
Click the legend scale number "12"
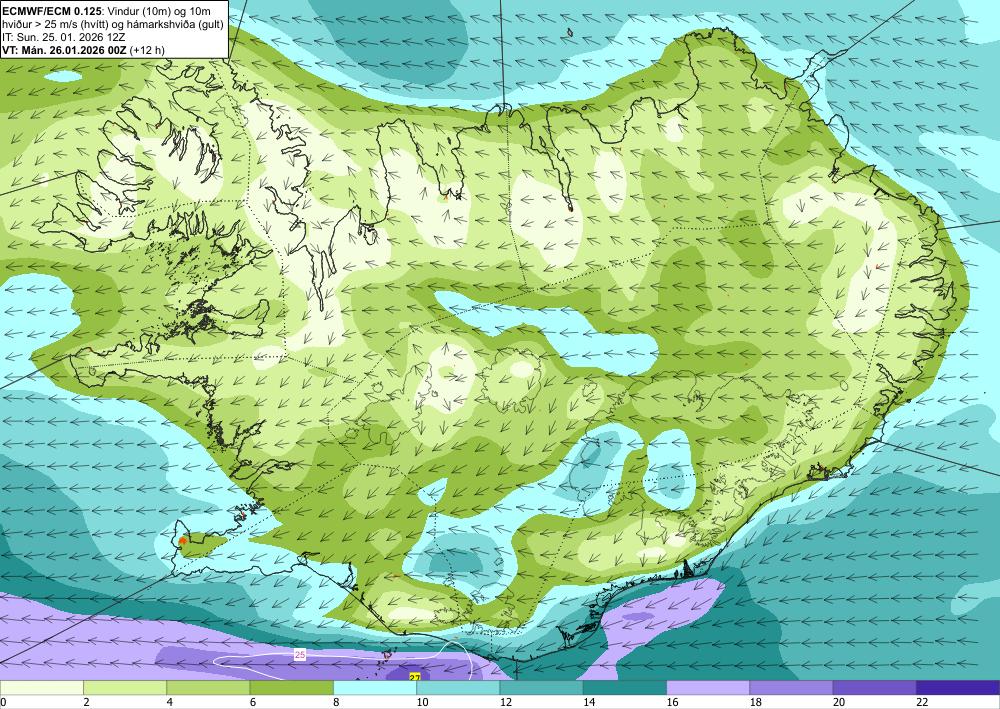coord(506,703)
